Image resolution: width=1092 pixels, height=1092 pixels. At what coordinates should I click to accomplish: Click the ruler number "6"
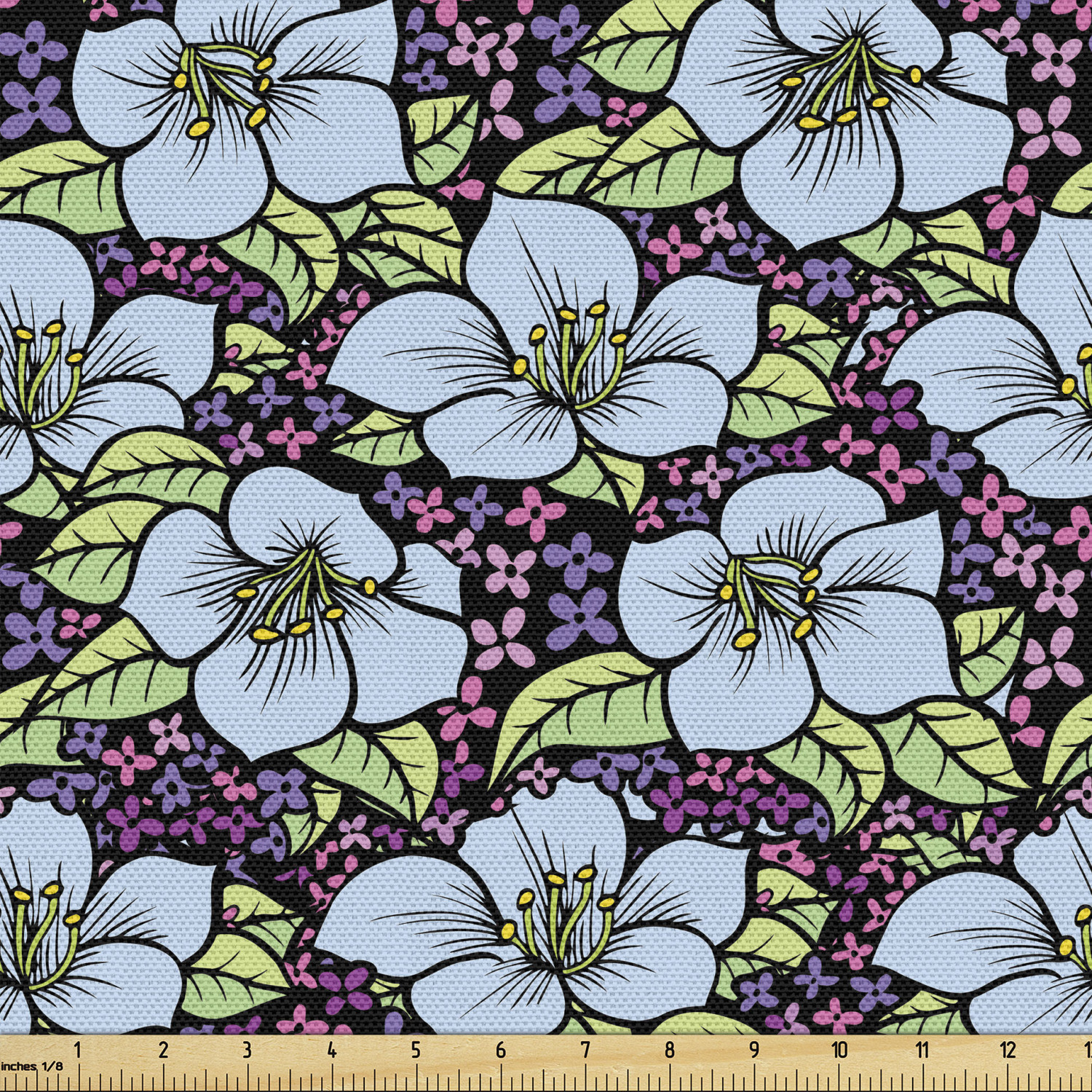point(501,1050)
